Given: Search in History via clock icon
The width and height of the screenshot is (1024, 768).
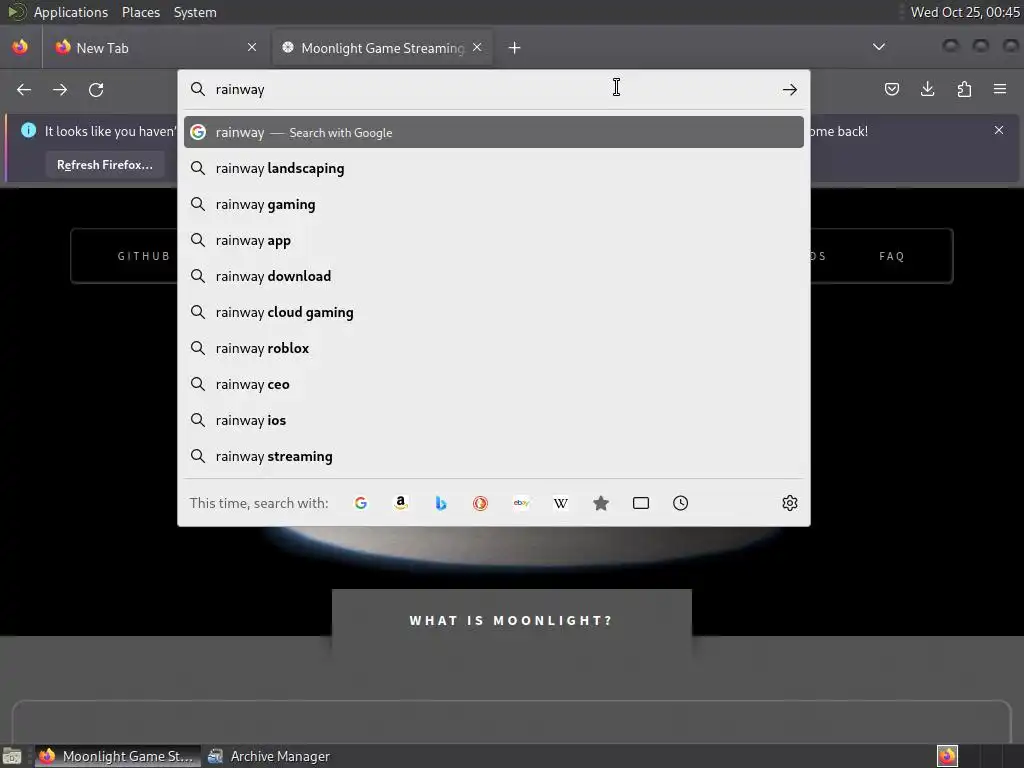Looking at the screenshot, I should tap(680, 503).
